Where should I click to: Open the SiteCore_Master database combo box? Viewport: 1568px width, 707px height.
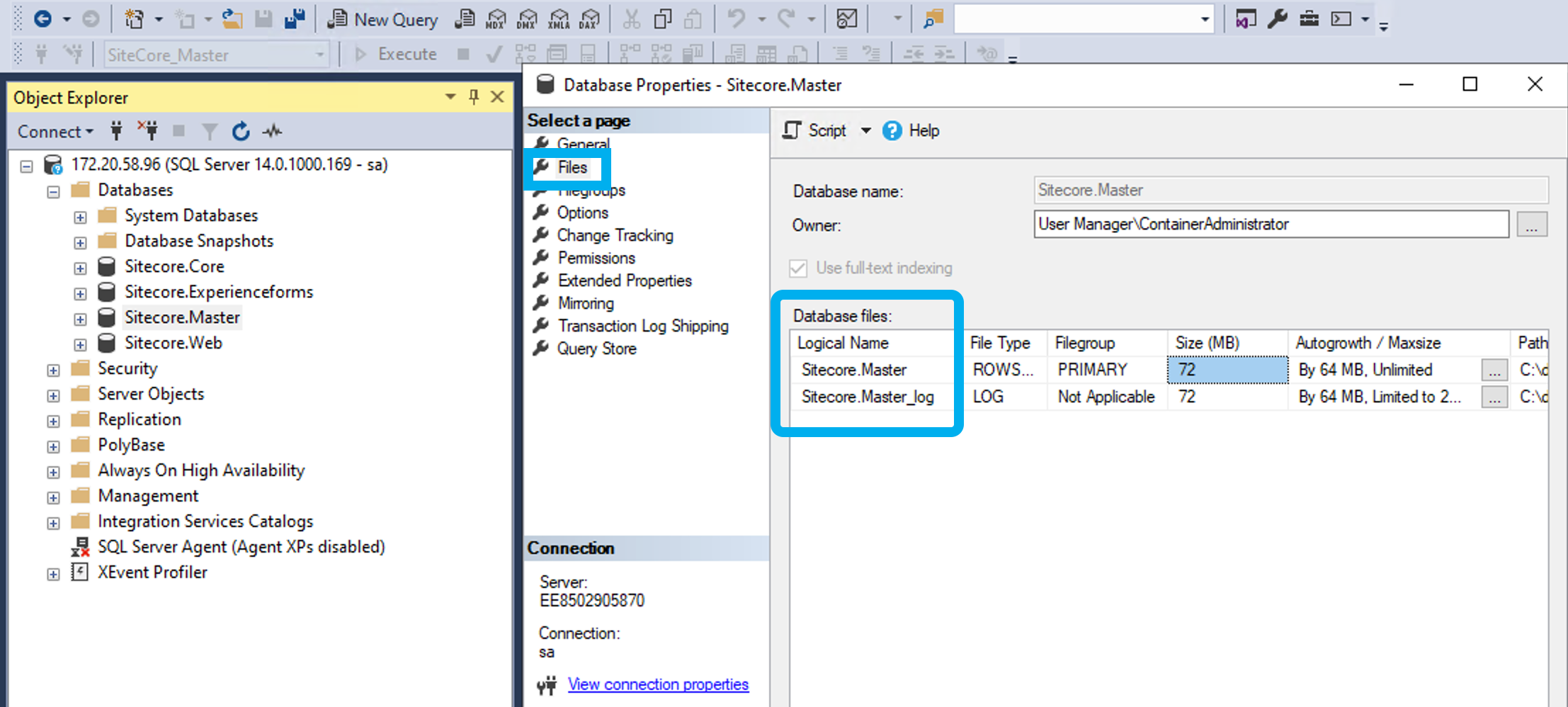click(217, 55)
